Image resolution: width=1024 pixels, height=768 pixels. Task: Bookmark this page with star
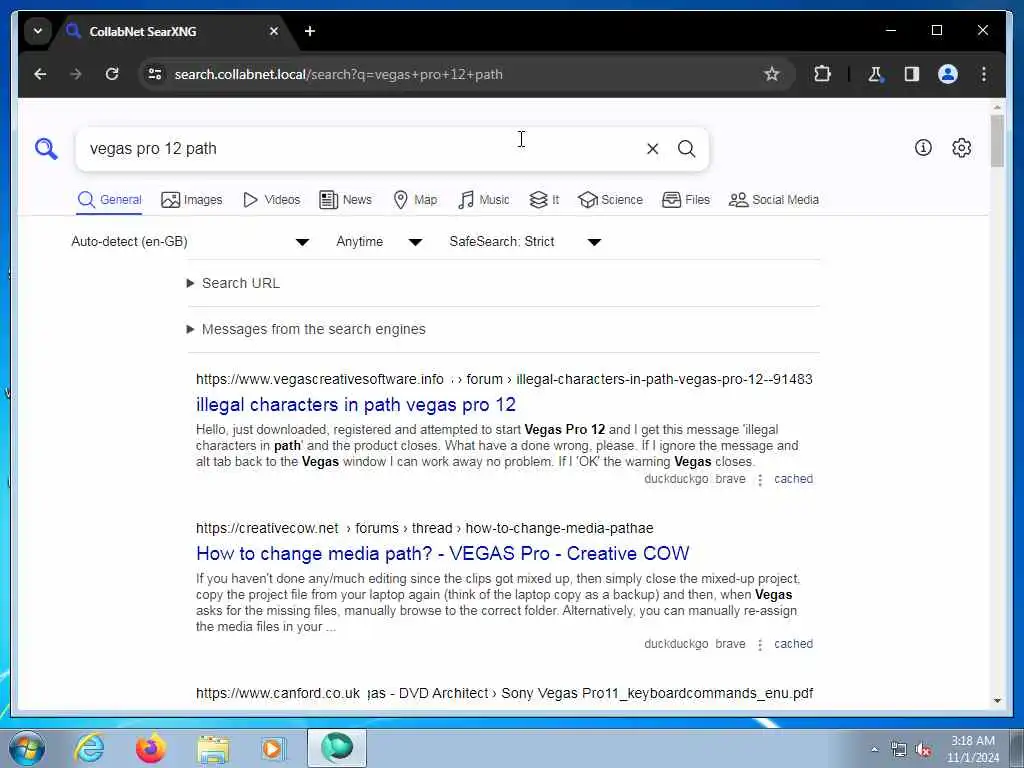point(772,74)
